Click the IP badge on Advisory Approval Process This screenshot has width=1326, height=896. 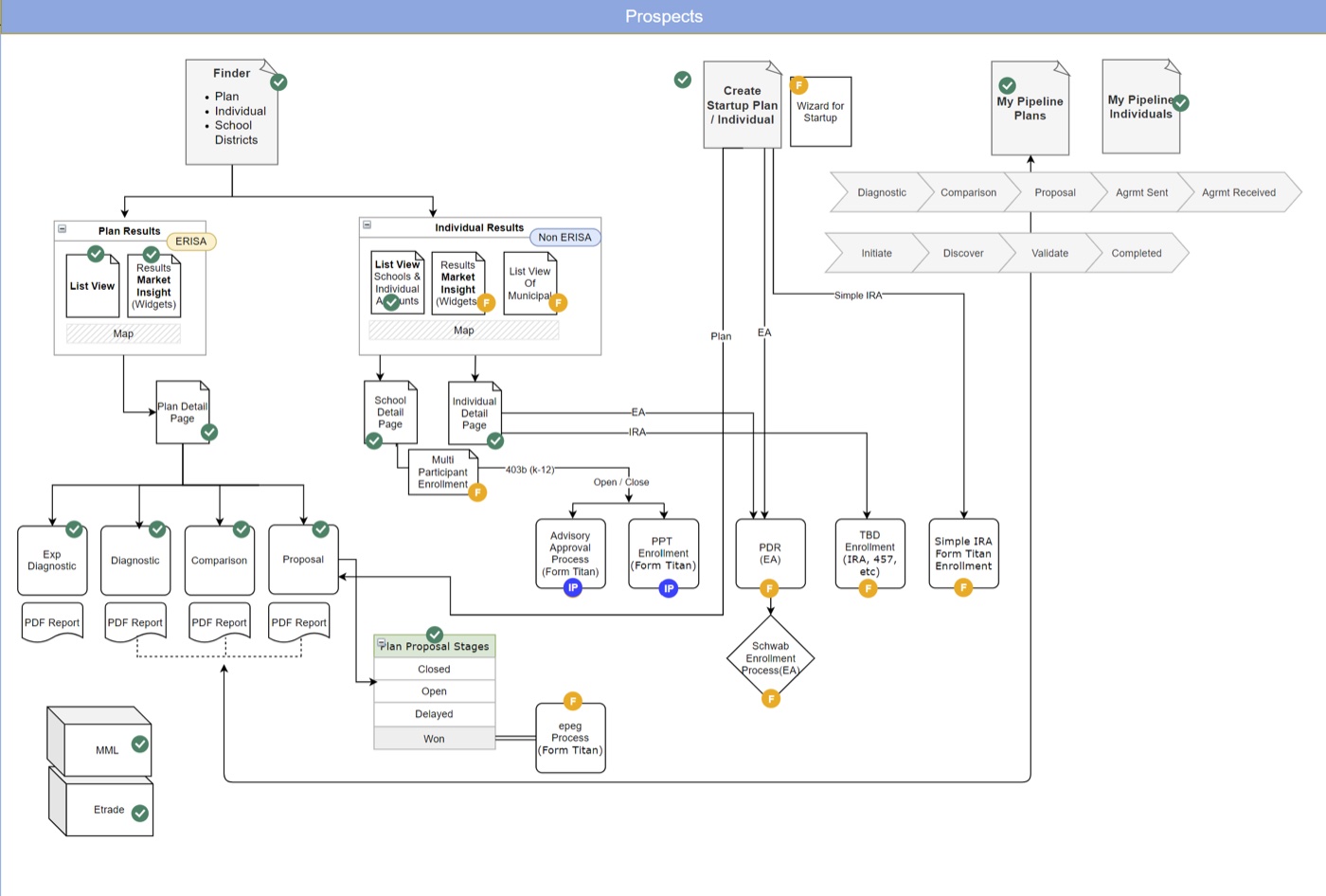(573, 588)
